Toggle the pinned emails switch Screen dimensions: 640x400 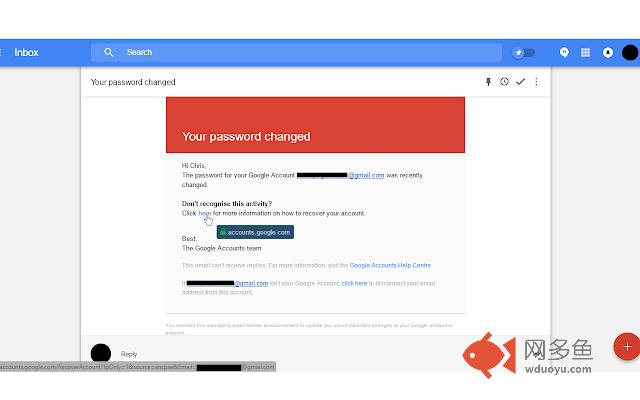(x=523, y=52)
